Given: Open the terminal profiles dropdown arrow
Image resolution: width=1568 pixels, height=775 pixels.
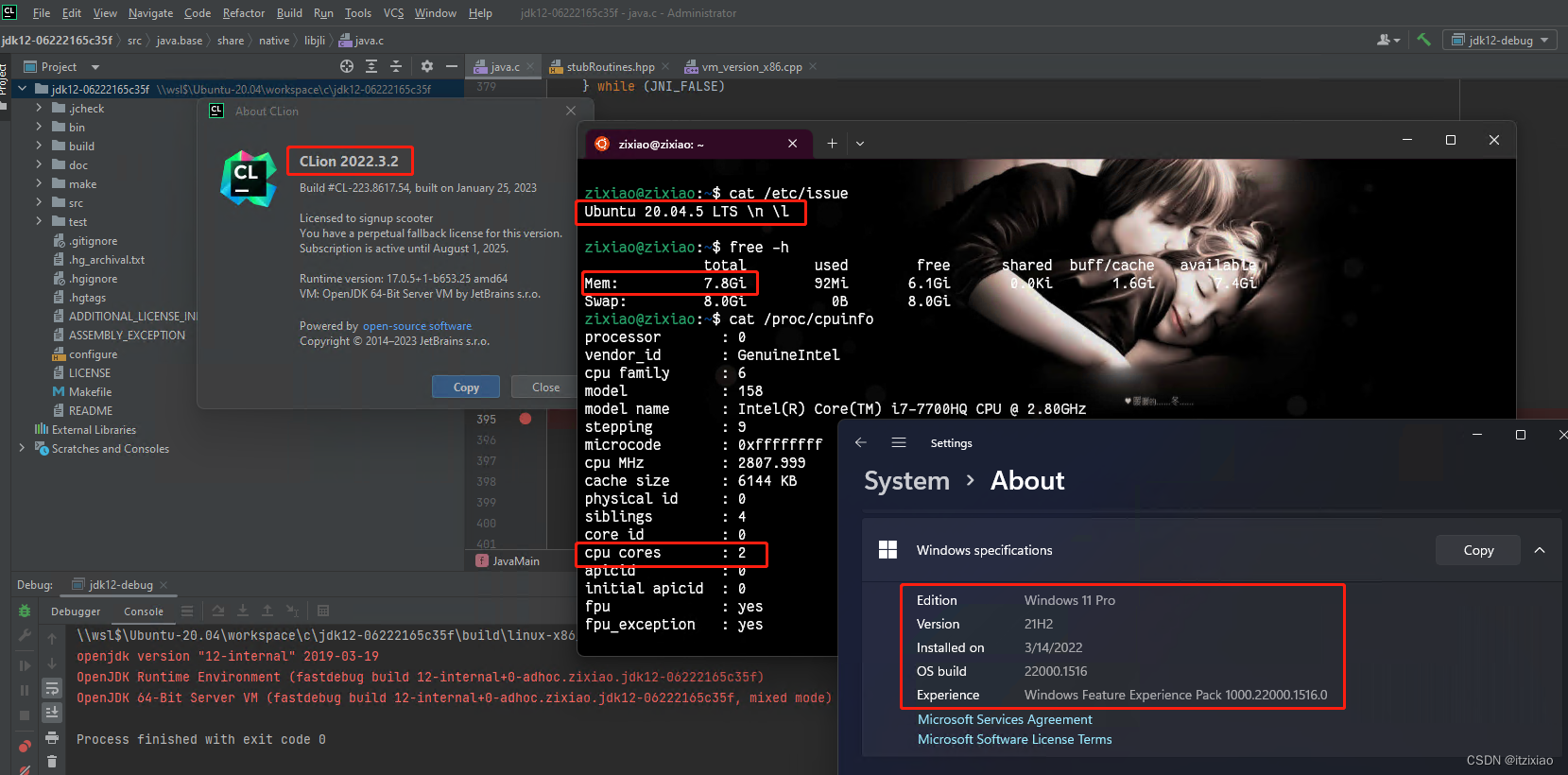Looking at the screenshot, I should coord(860,144).
